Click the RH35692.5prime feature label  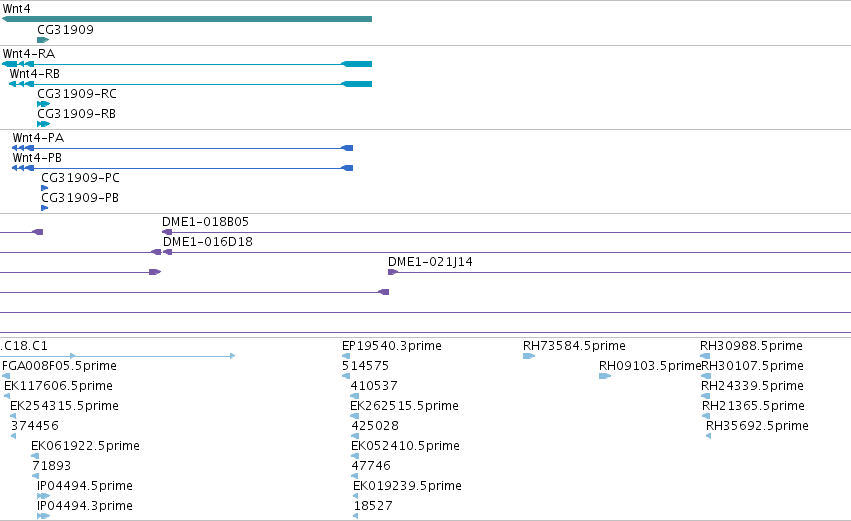click(757, 425)
